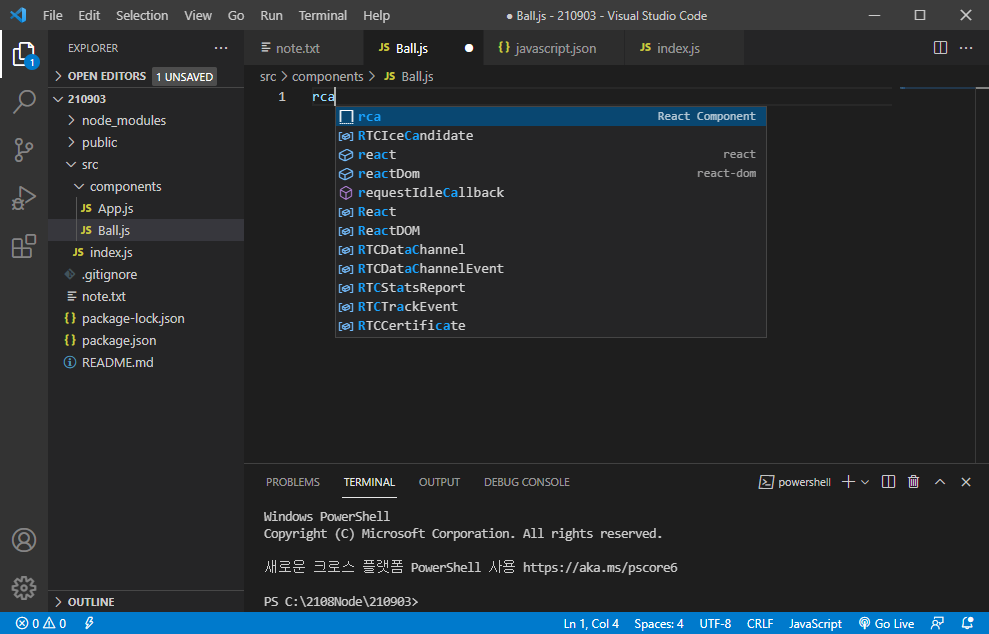Open the File menu
The width and height of the screenshot is (989, 634).
tap(52, 15)
